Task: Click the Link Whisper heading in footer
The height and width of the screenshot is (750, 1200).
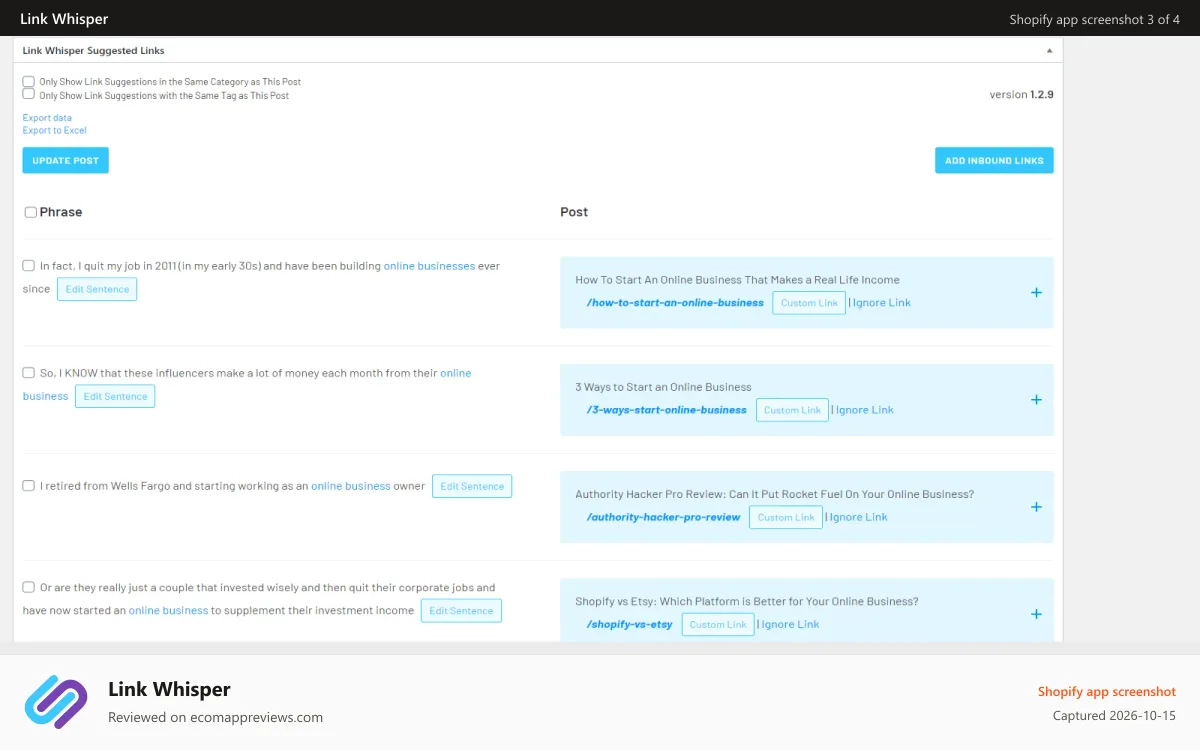Action: 169,689
